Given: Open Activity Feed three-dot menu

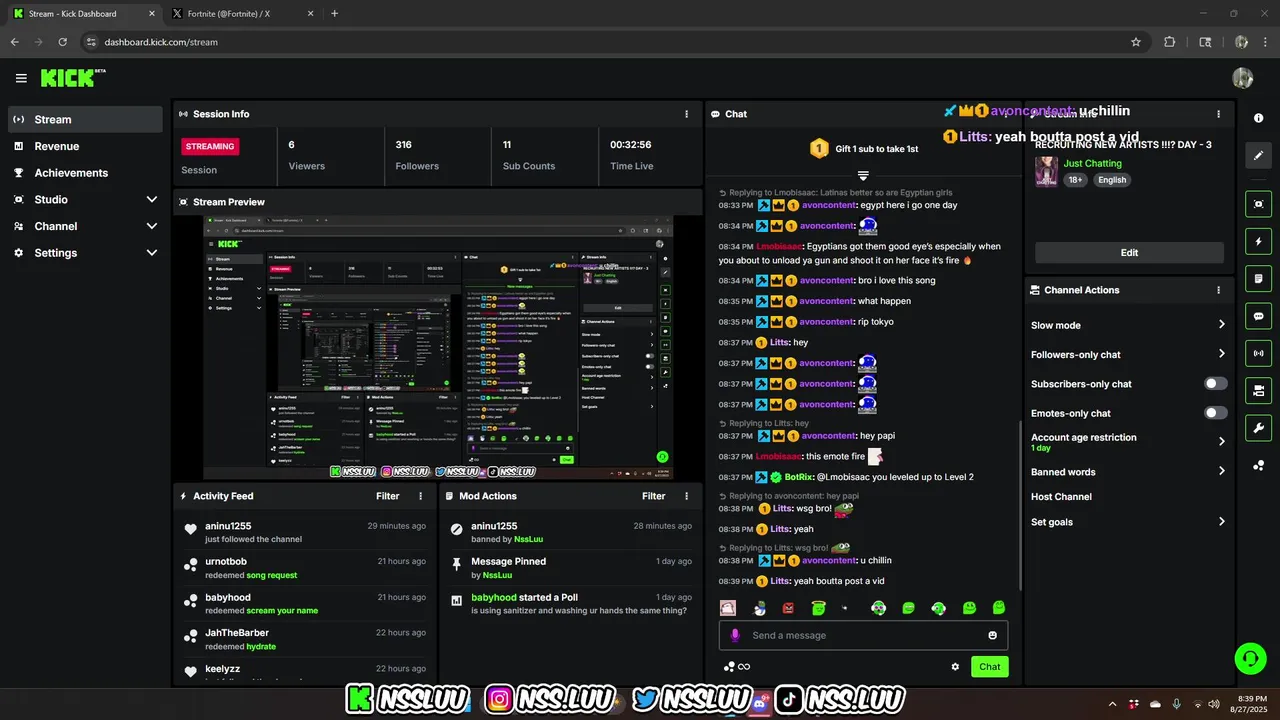Looking at the screenshot, I should (x=420, y=496).
